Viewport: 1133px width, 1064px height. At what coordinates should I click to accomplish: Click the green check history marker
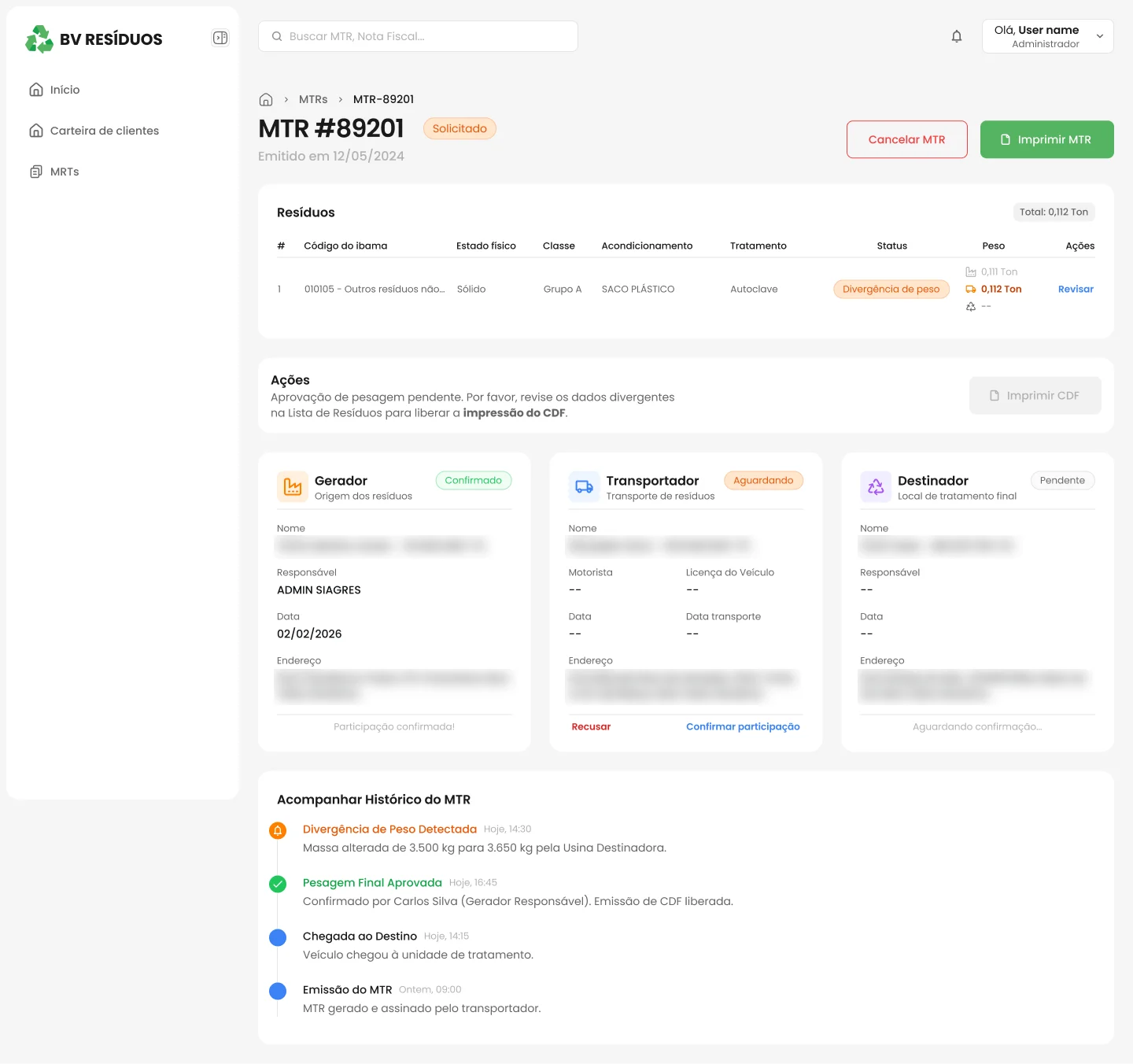(278, 884)
